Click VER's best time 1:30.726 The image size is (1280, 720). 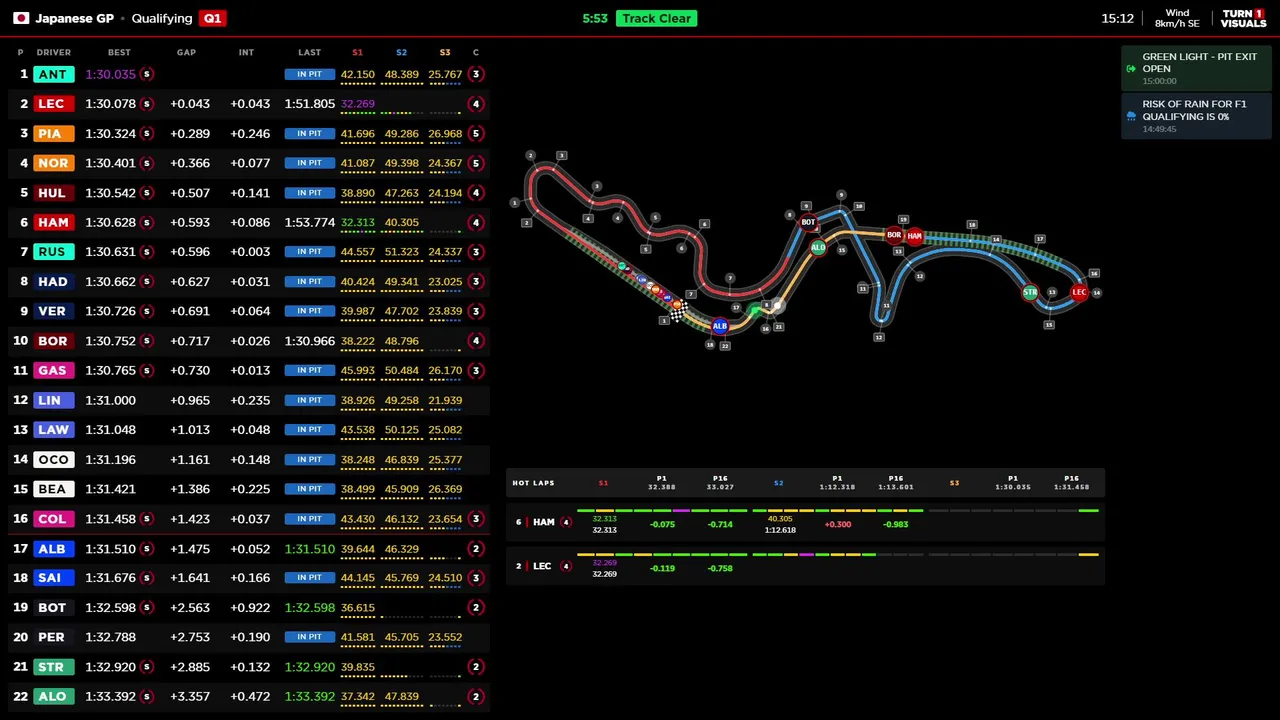[x=110, y=311]
